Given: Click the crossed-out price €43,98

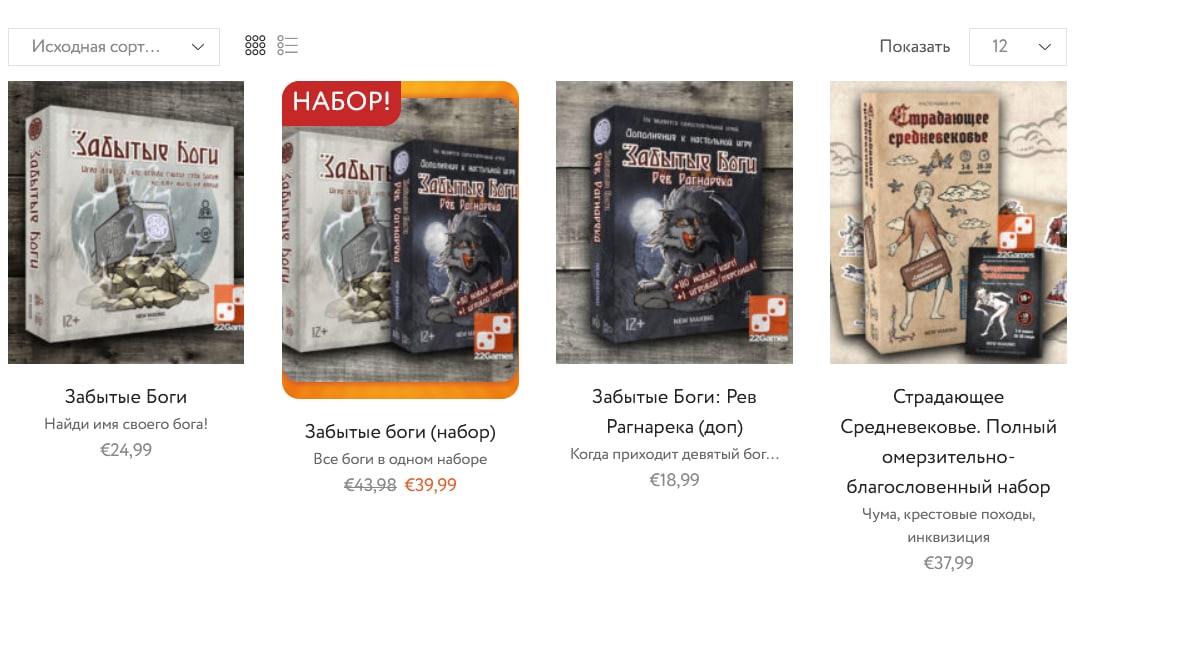Looking at the screenshot, I should tap(370, 485).
